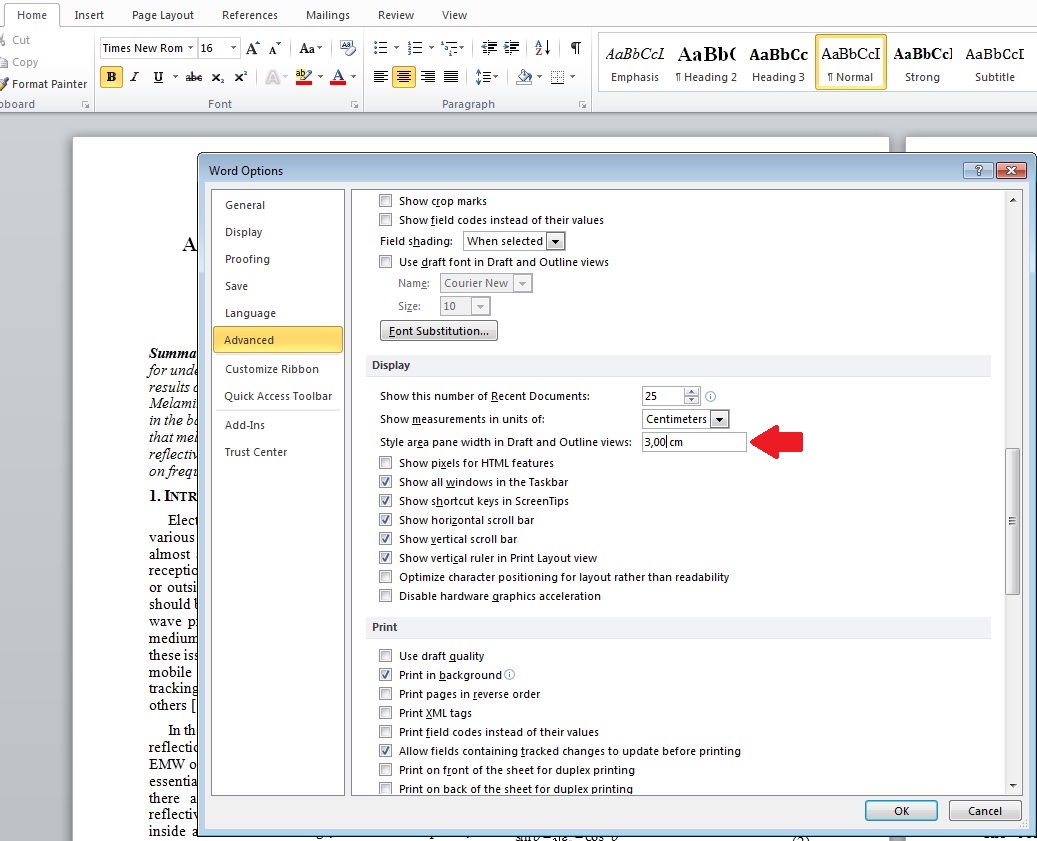Expand Paragraph dialog launcher
Image resolution: width=1037 pixels, height=841 pixels.
[x=582, y=104]
